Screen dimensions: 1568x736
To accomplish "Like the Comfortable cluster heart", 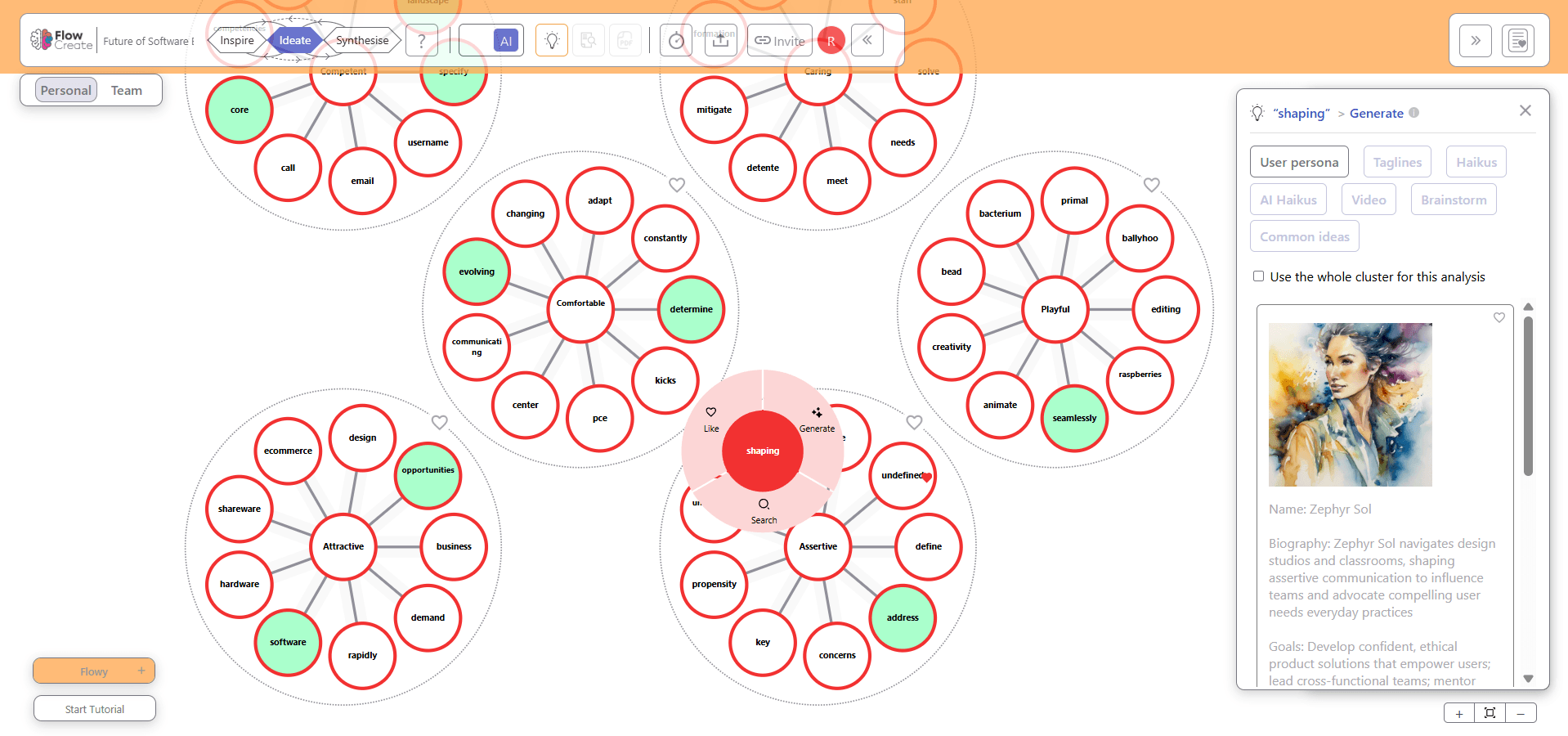I will point(677,185).
